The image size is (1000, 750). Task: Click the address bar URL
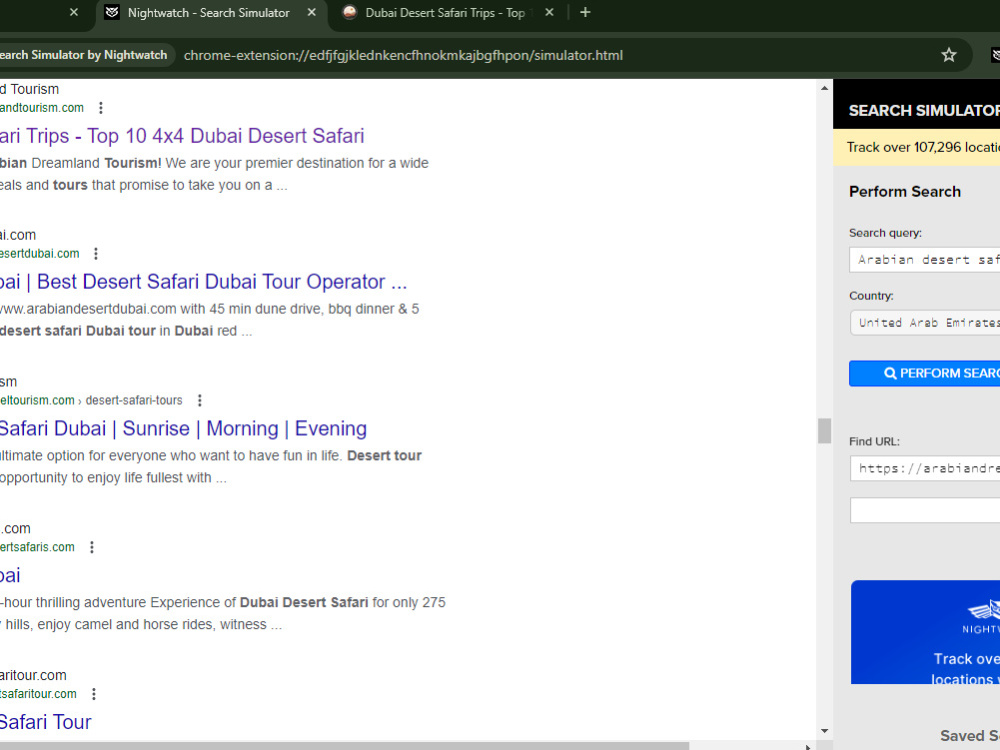tap(403, 55)
